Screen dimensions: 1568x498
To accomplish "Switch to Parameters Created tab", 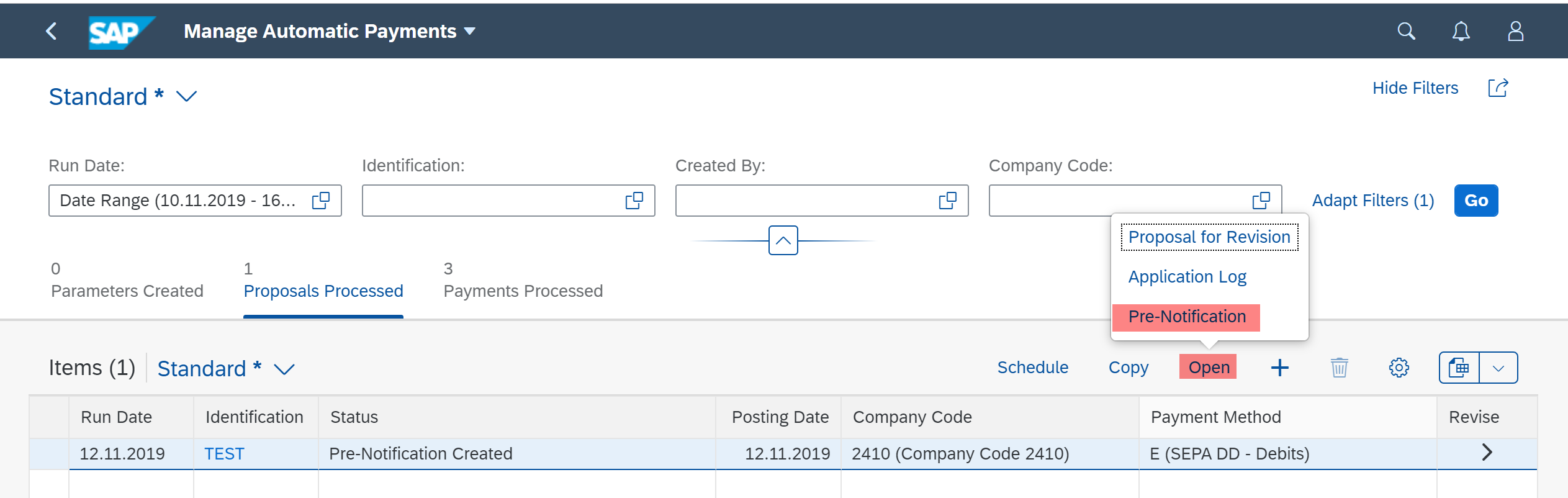I will (127, 280).
